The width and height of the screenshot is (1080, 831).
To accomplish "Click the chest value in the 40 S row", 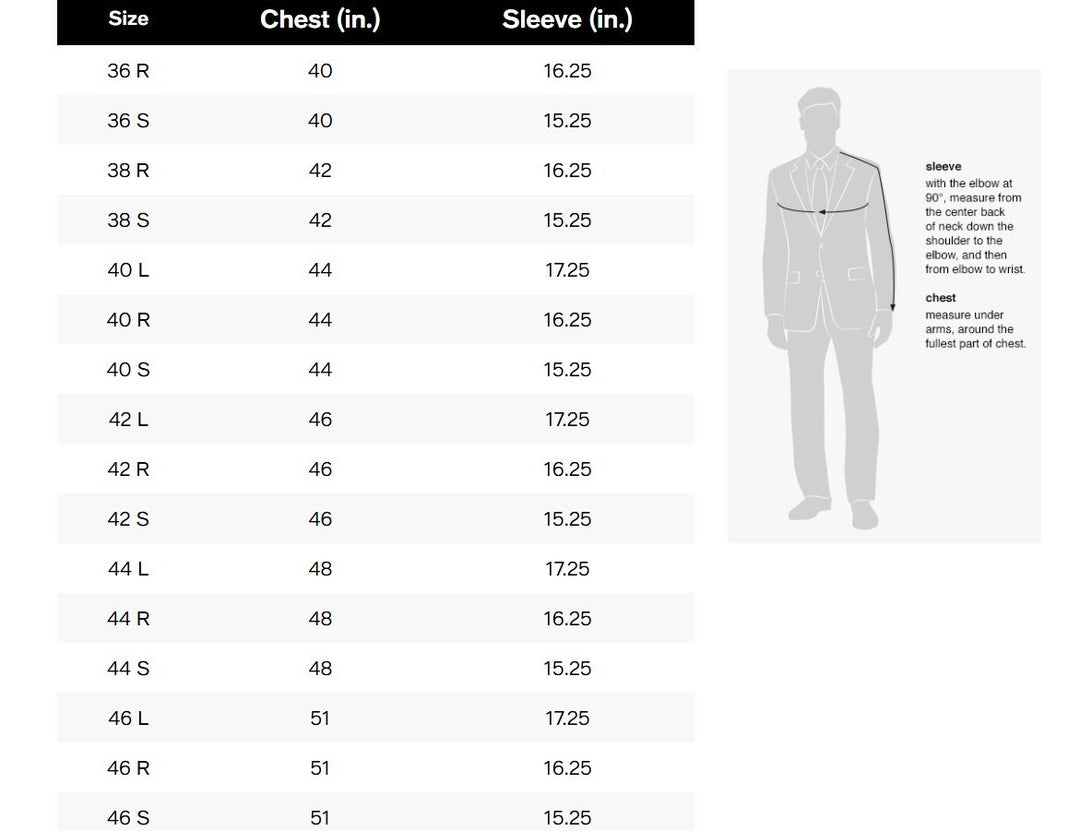I will click(320, 370).
